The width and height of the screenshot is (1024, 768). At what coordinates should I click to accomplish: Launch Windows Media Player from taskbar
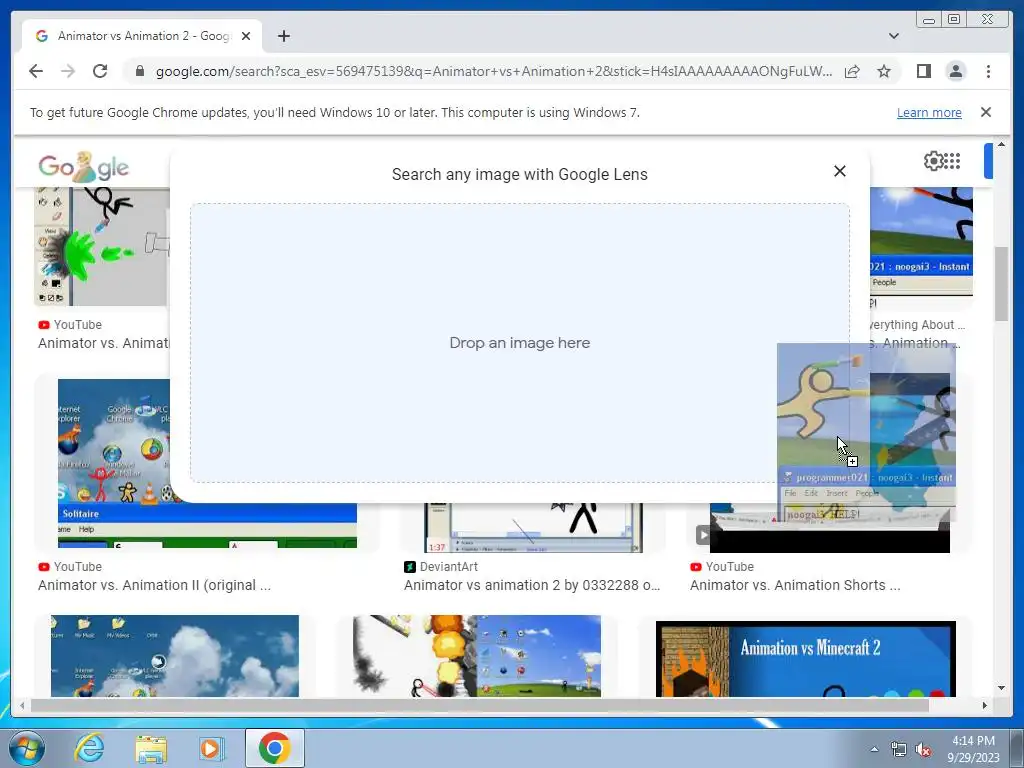pyautogui.click(x=211, y=748)
